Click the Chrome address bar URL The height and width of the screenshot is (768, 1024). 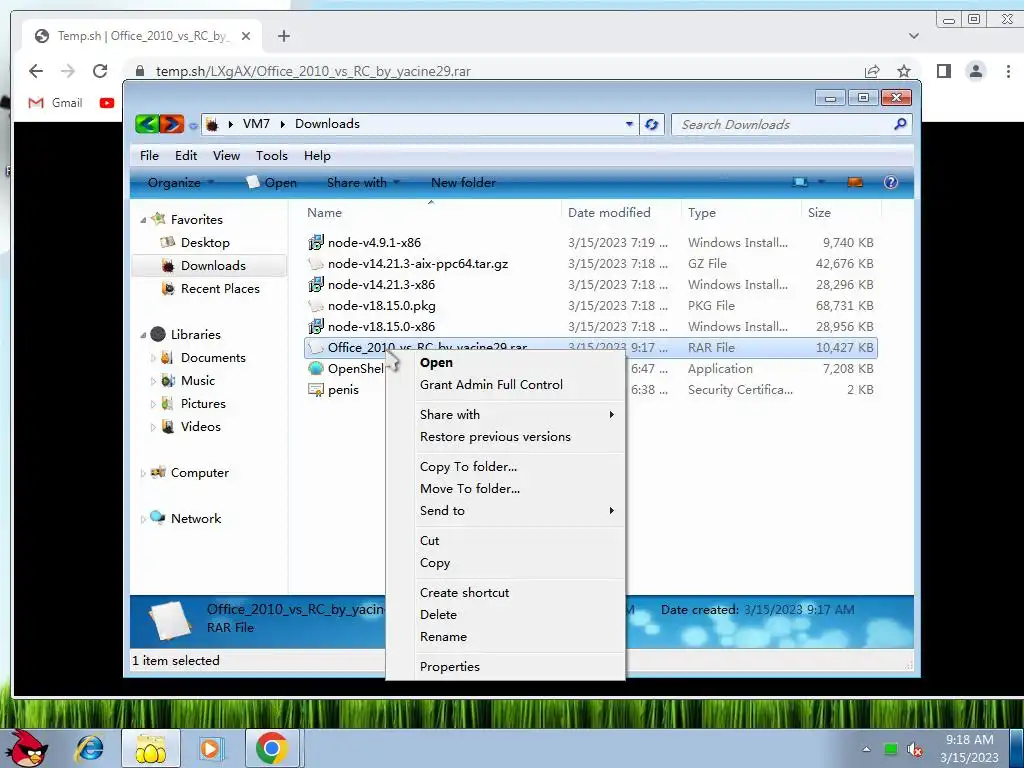(x=313, y=71)
